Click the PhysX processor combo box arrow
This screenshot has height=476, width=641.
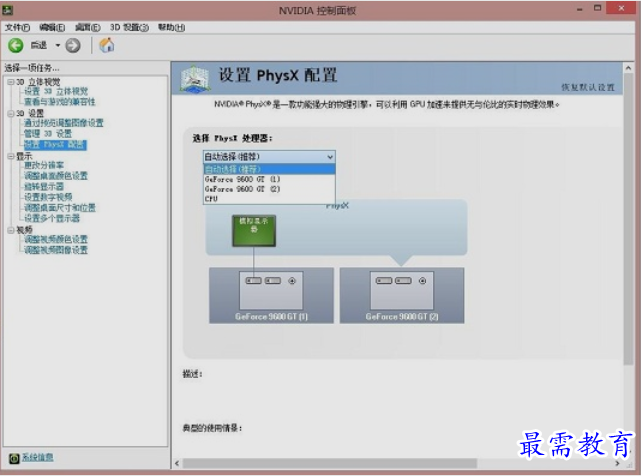click(330, 157)
